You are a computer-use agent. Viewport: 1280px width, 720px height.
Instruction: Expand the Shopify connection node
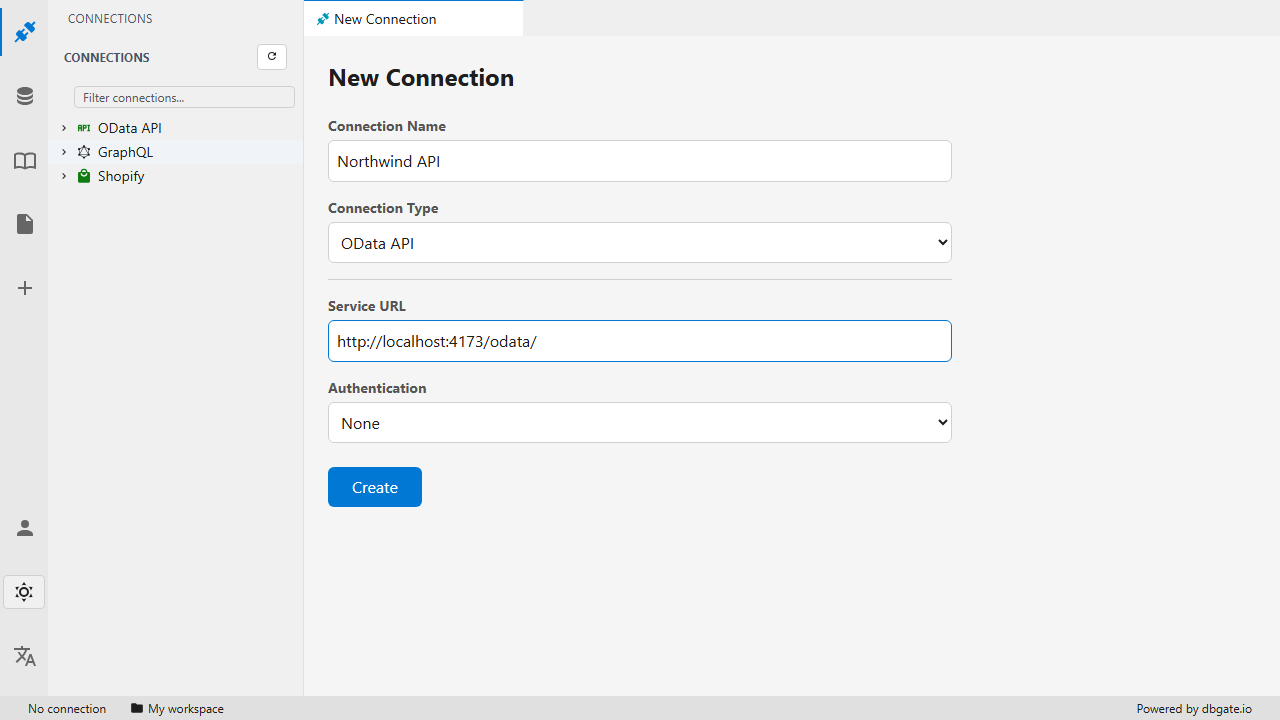[64, 176]
